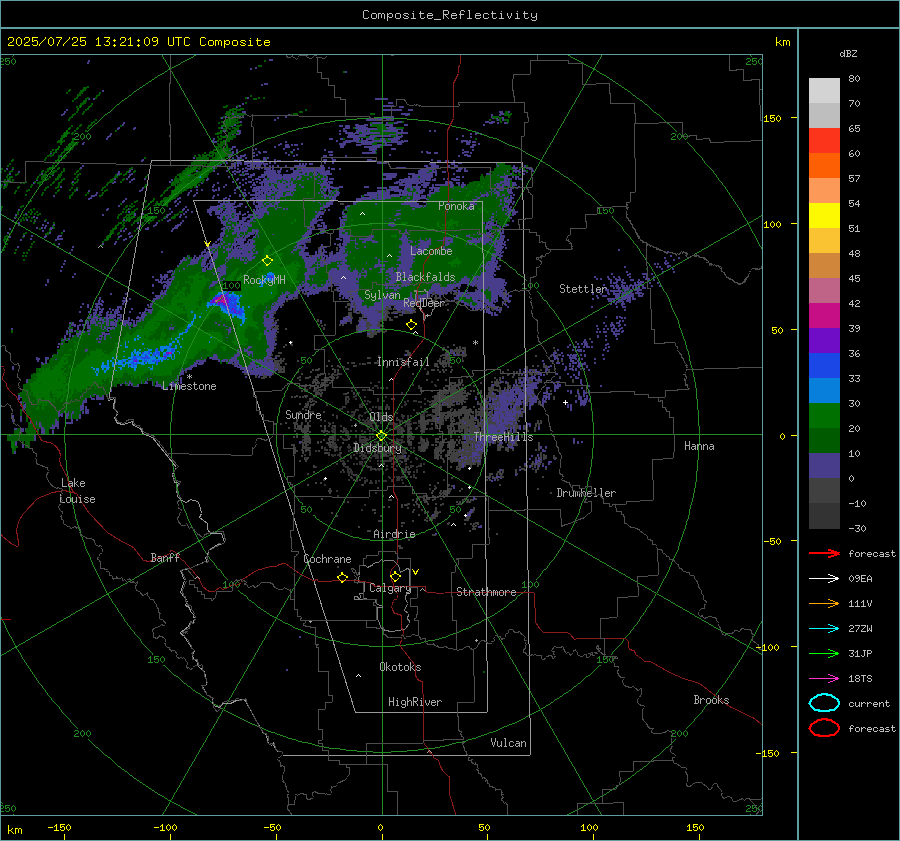The height and width of the screenshot is (841, 900).
Task: Click the ThreeHills label
Action: (x=503, y=437)
